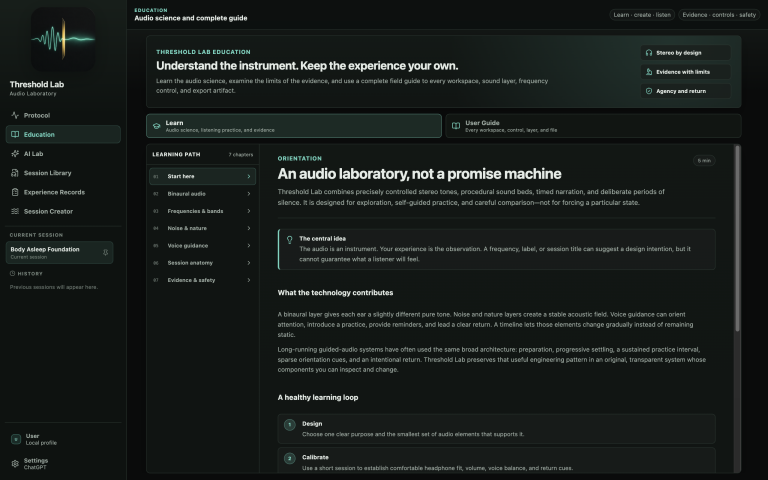Click the pin icon on Body Asleep Foundation

point(105,252)
